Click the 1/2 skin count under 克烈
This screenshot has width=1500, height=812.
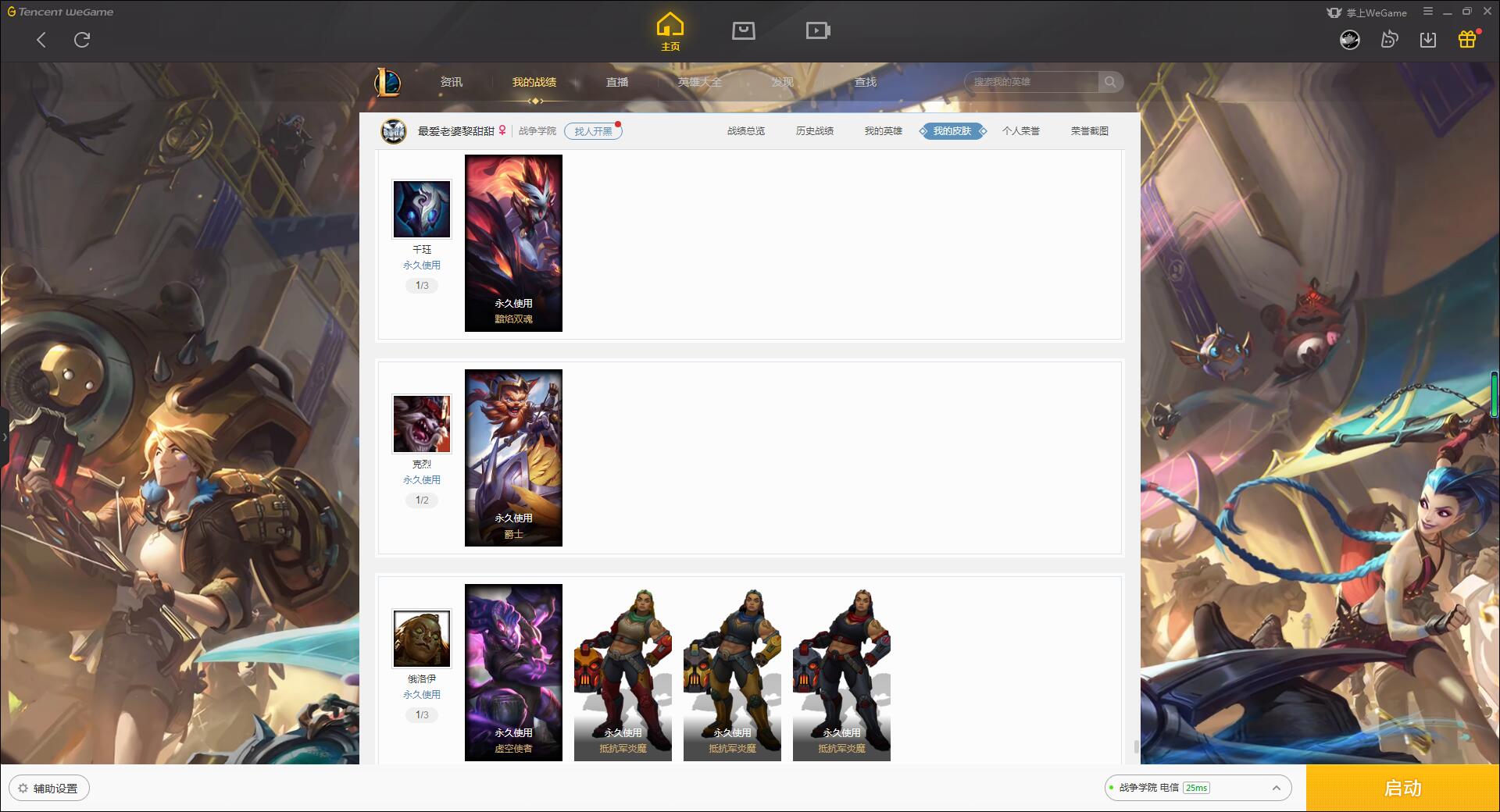pyautogui.click(x=422, y=500)
